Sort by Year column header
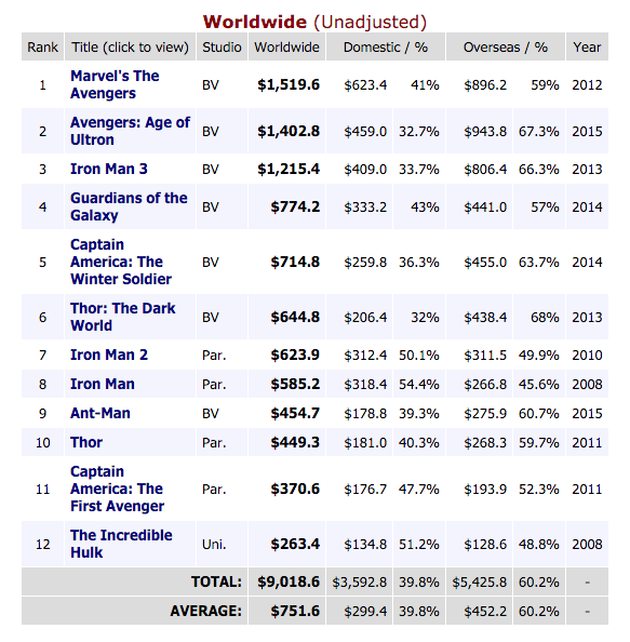The width and height of the screenshot is (630, 642). (587, 47)
